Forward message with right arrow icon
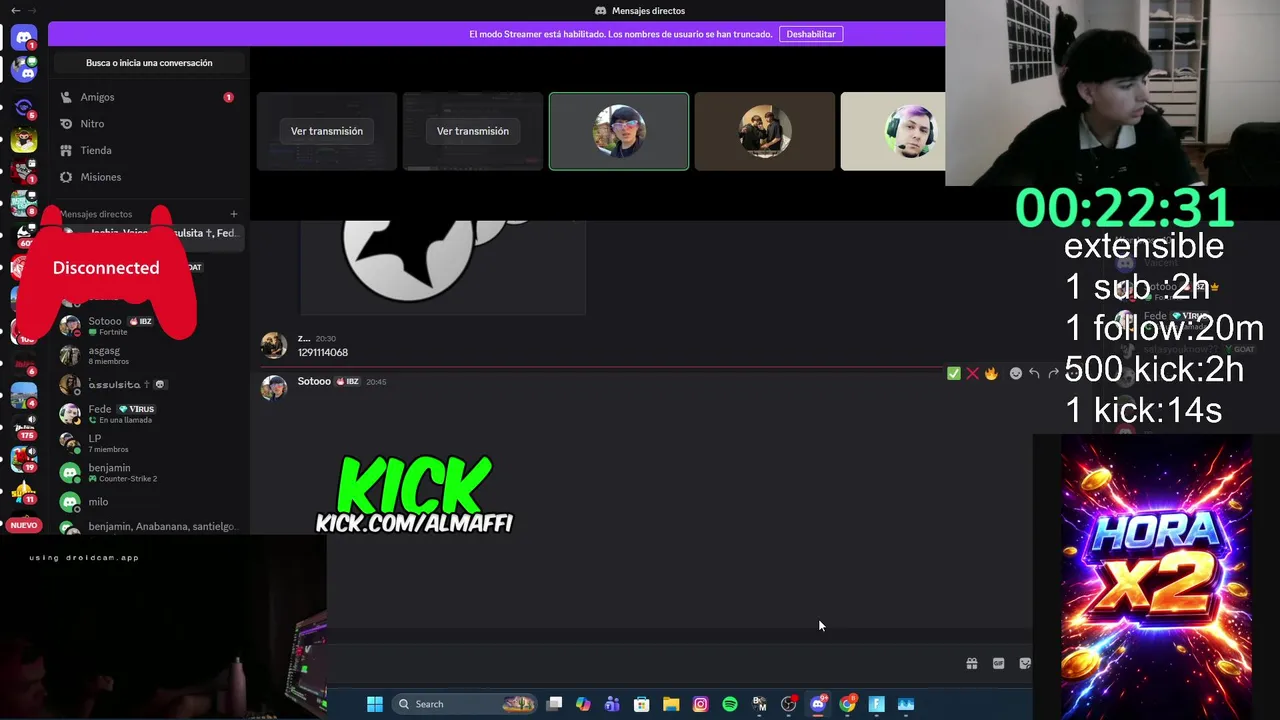The image size is (1280, 720). coord(1053,373)
